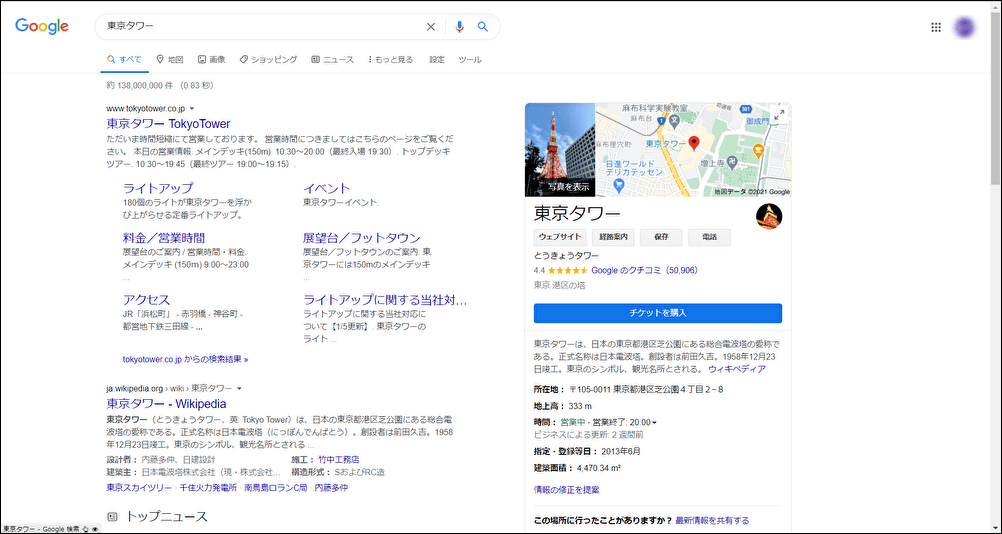Viewport: 1002px width, 534px height.
Task: Start voice search with microphone icon
Action: tap(459, 27)
